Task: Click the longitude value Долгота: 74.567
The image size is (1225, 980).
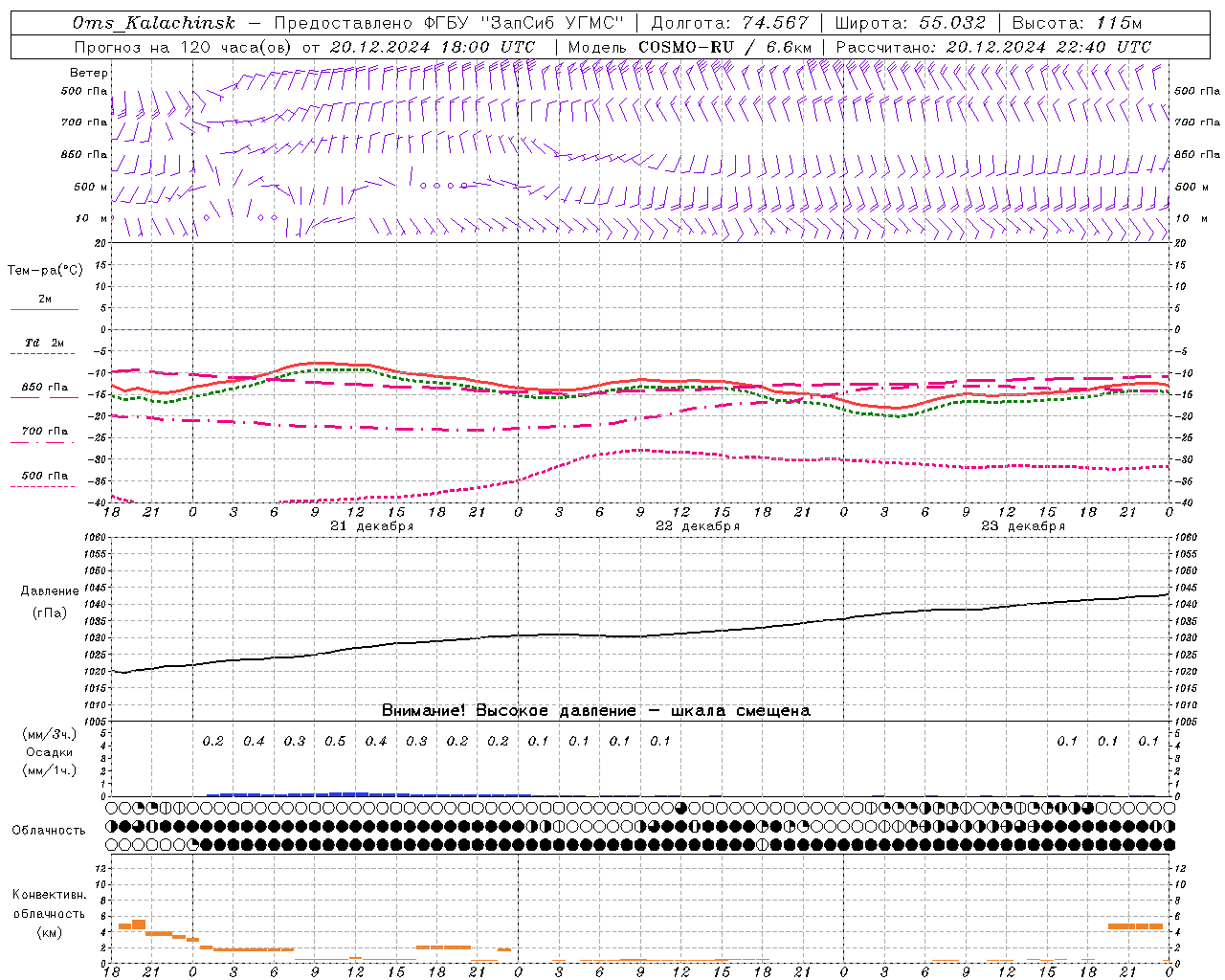Action: [x=729, y=23]
